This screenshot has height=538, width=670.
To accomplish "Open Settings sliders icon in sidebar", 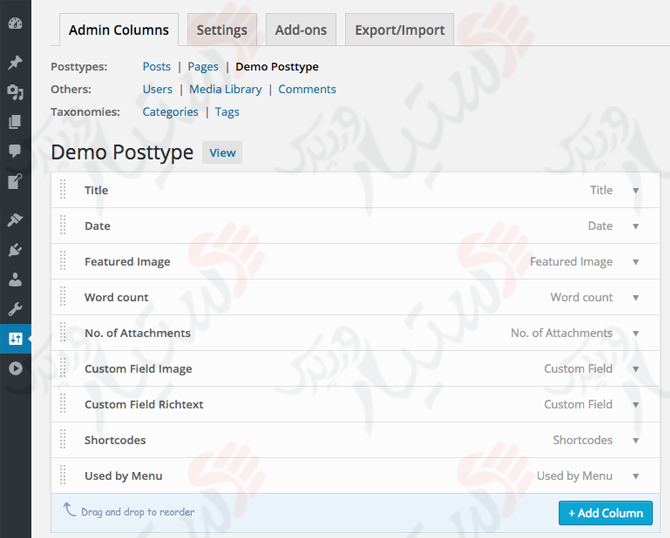I will (x=15, y=339).
